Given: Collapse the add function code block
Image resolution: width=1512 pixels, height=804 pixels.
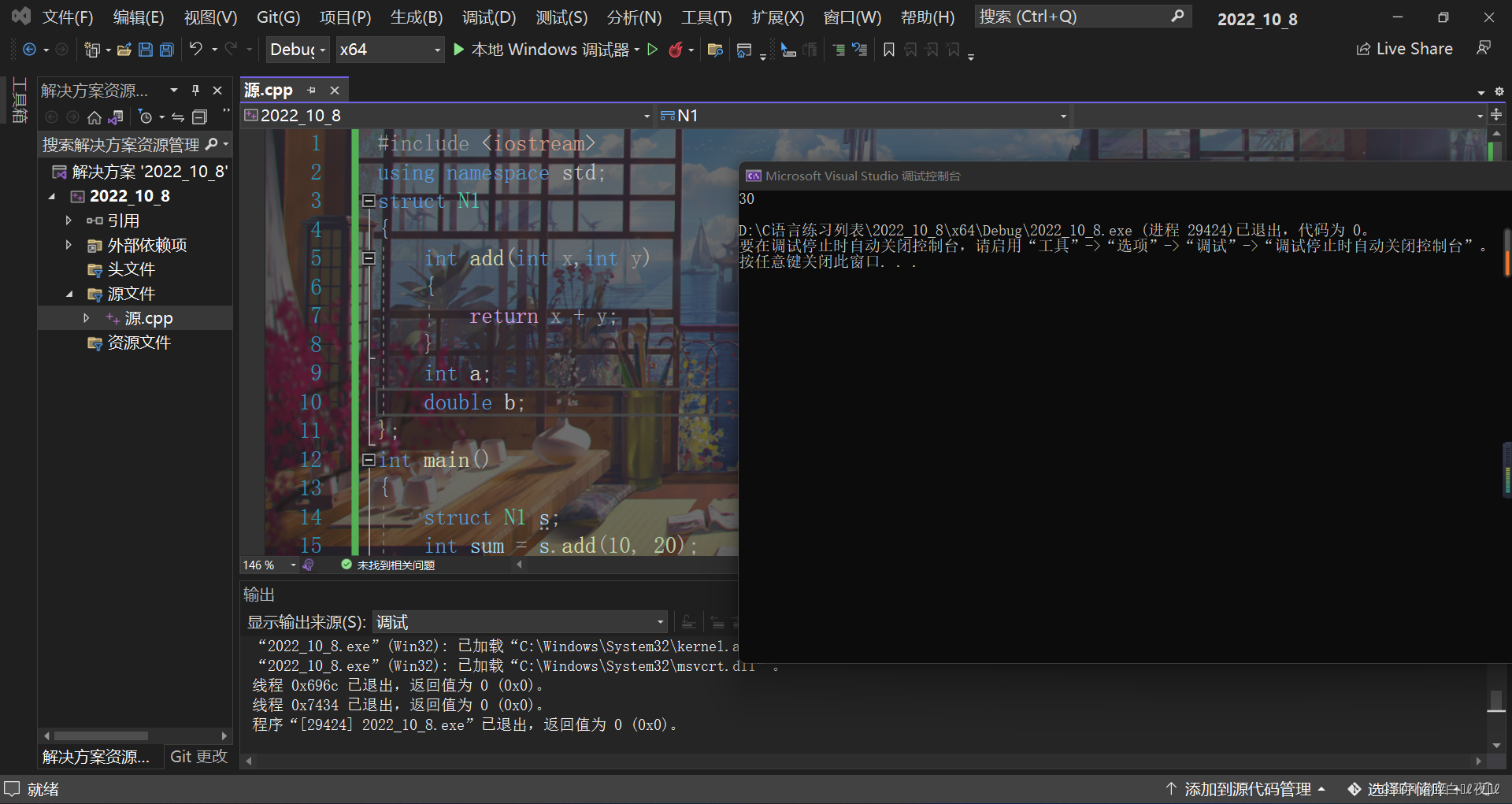Looking at the screenshot, I should 368,258.
